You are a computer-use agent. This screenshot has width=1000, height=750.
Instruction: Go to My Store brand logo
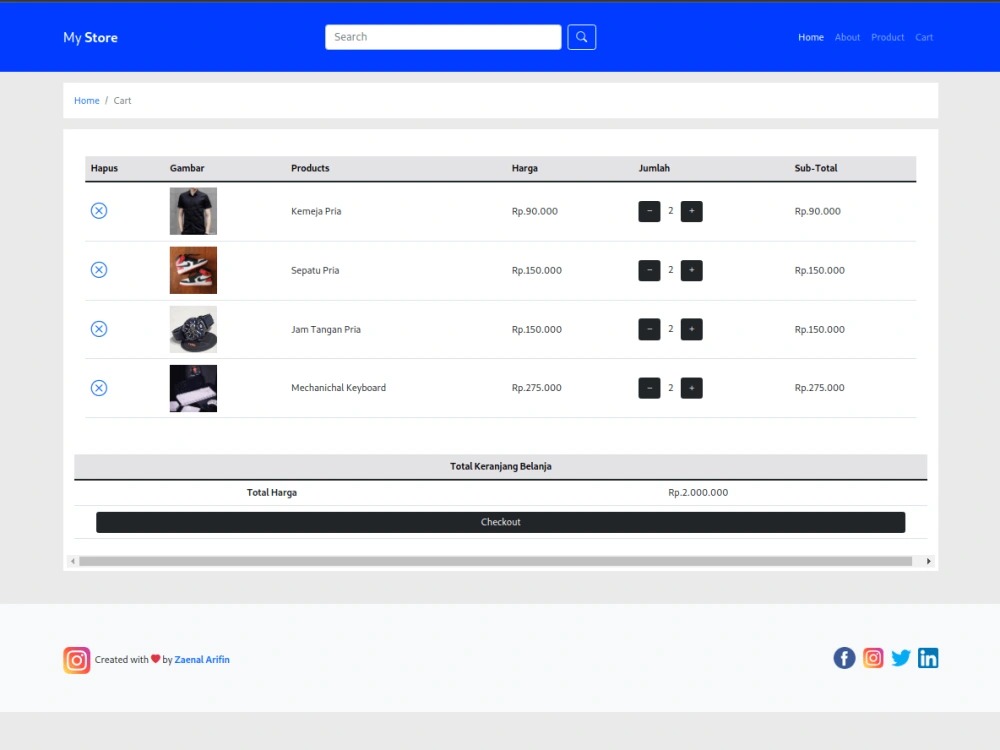pos(90,38)
